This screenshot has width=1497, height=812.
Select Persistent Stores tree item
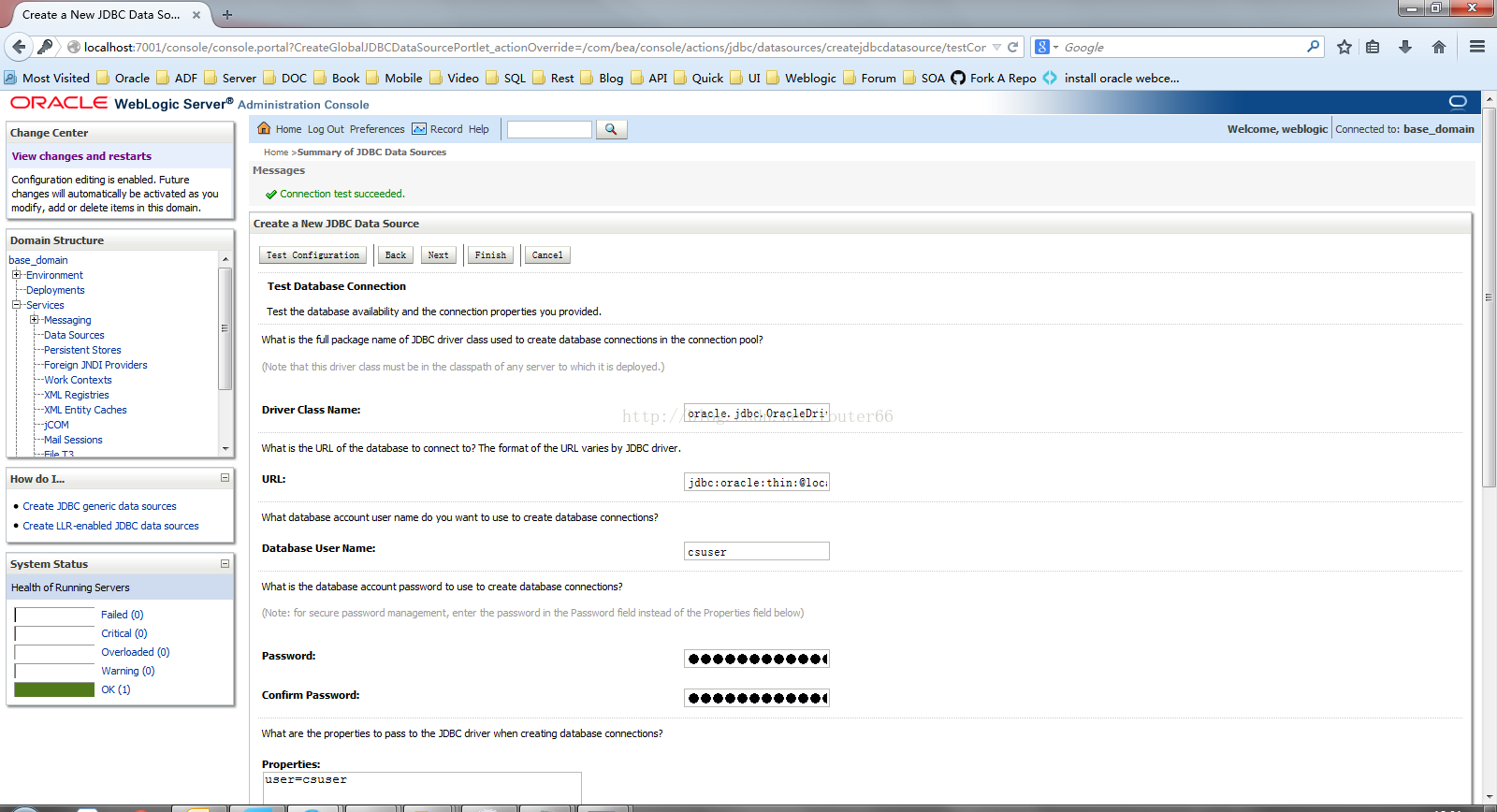82,350
